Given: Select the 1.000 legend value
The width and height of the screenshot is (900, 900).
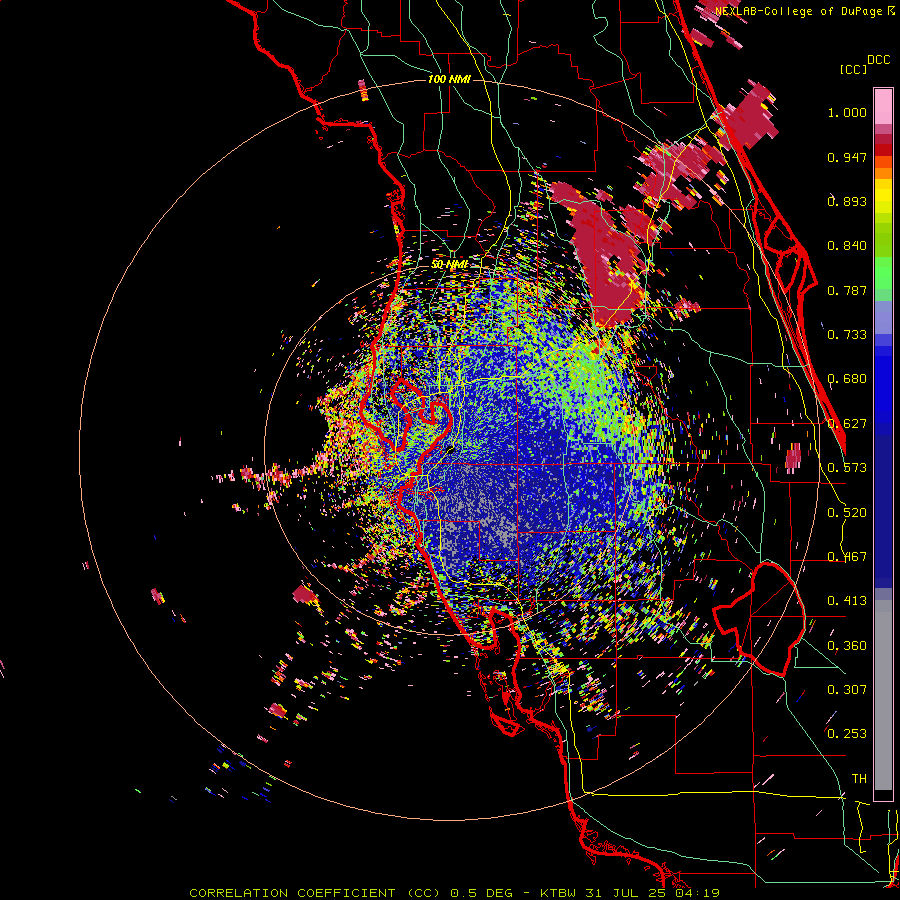Looking at the screenshot, I should click(847, 112).
